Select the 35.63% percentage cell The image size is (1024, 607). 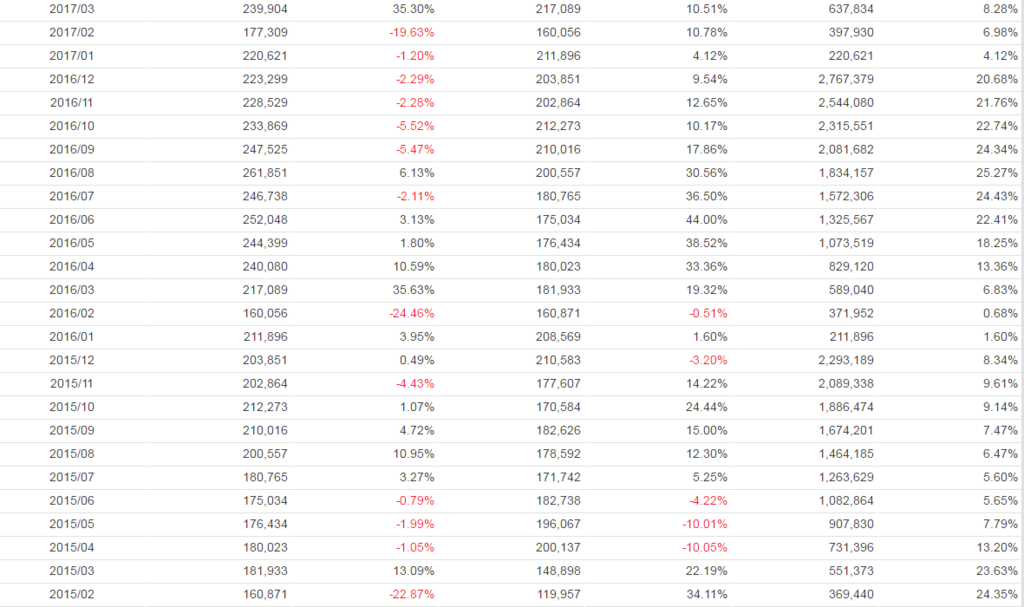pos(414,289)
